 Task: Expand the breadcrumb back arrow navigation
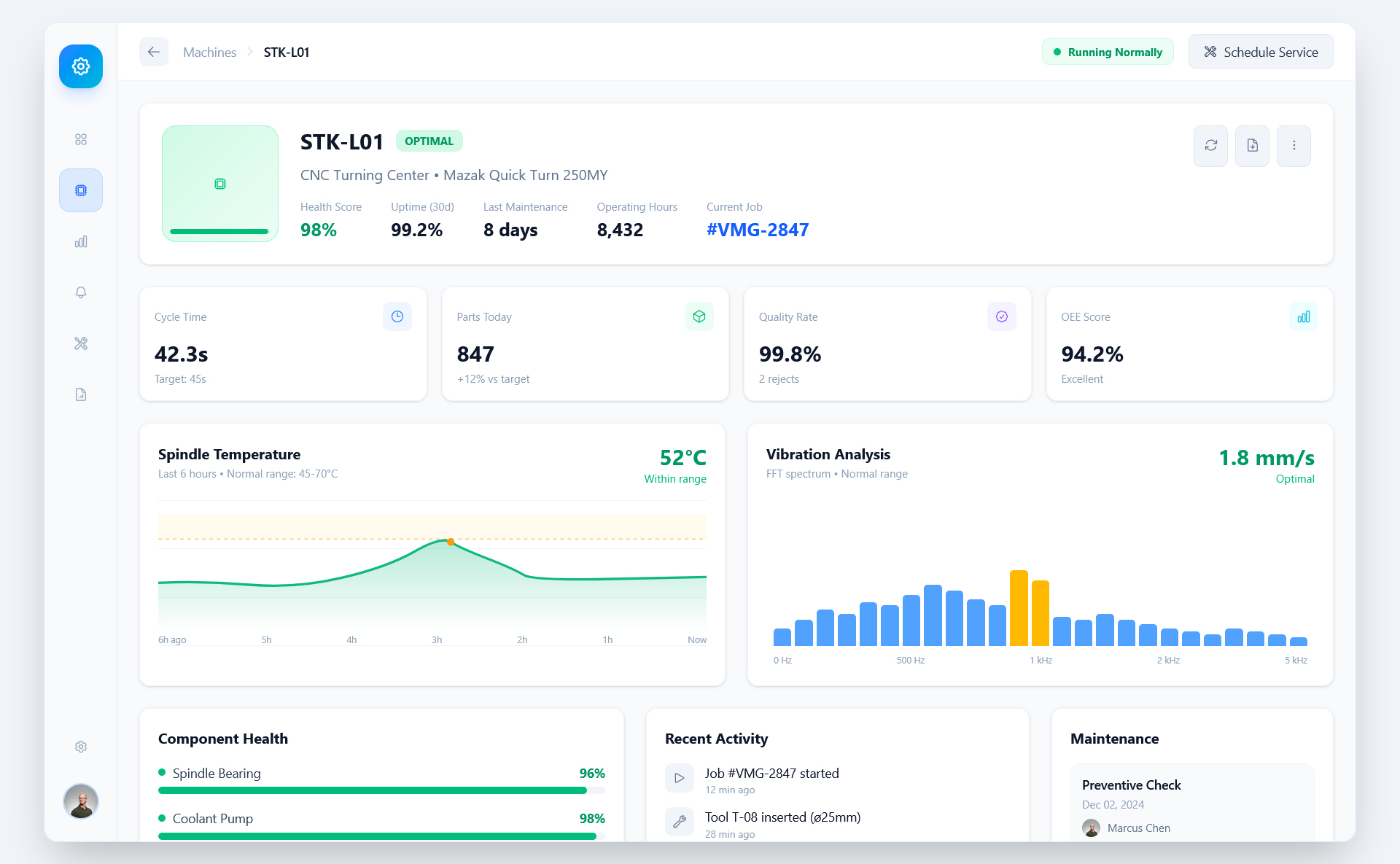coord(154,52)
